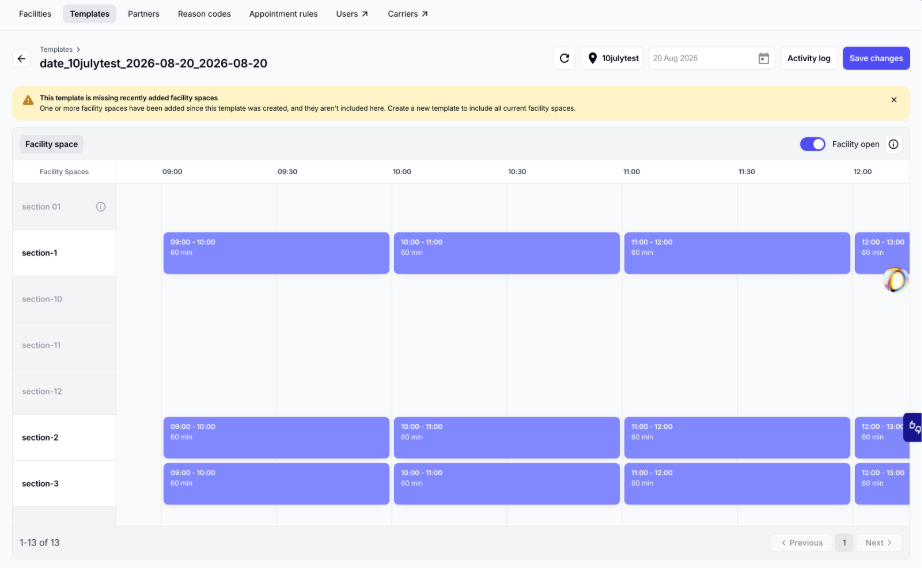Dismiss the yellow warning banner
922x568 pixels.
[x=894, y=100]
